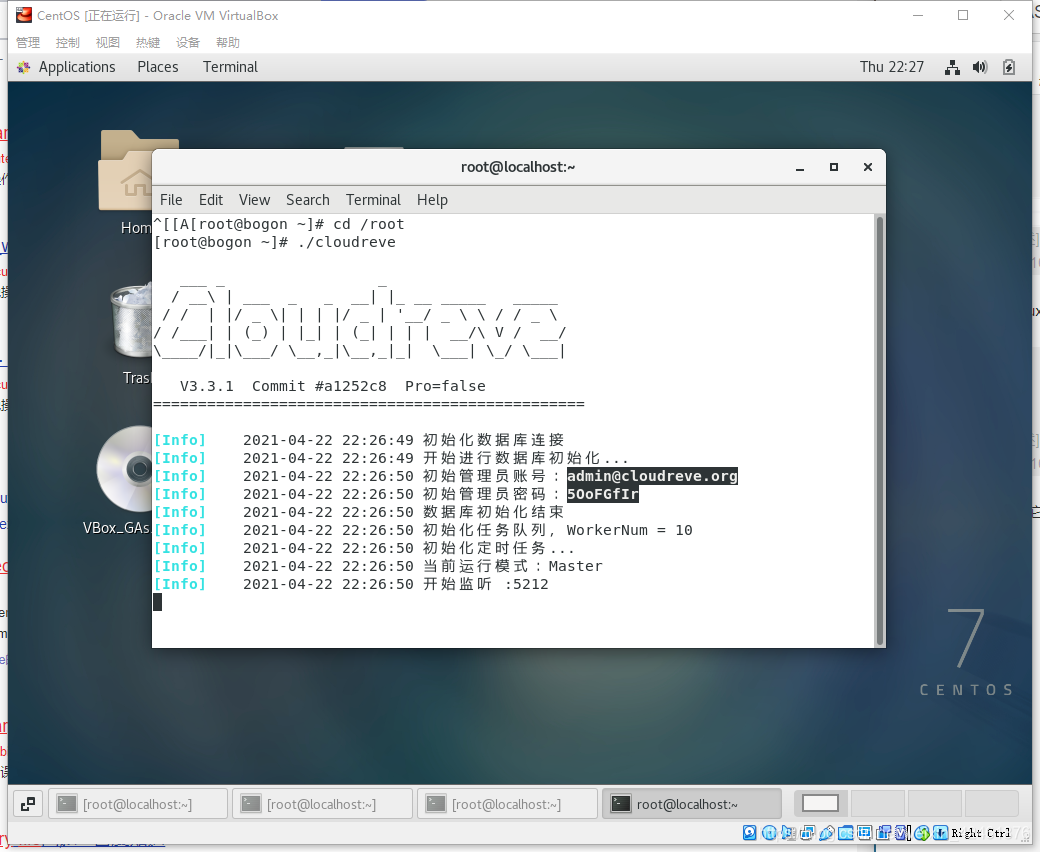Click the Right Ctrl host key label

point(981,833)
